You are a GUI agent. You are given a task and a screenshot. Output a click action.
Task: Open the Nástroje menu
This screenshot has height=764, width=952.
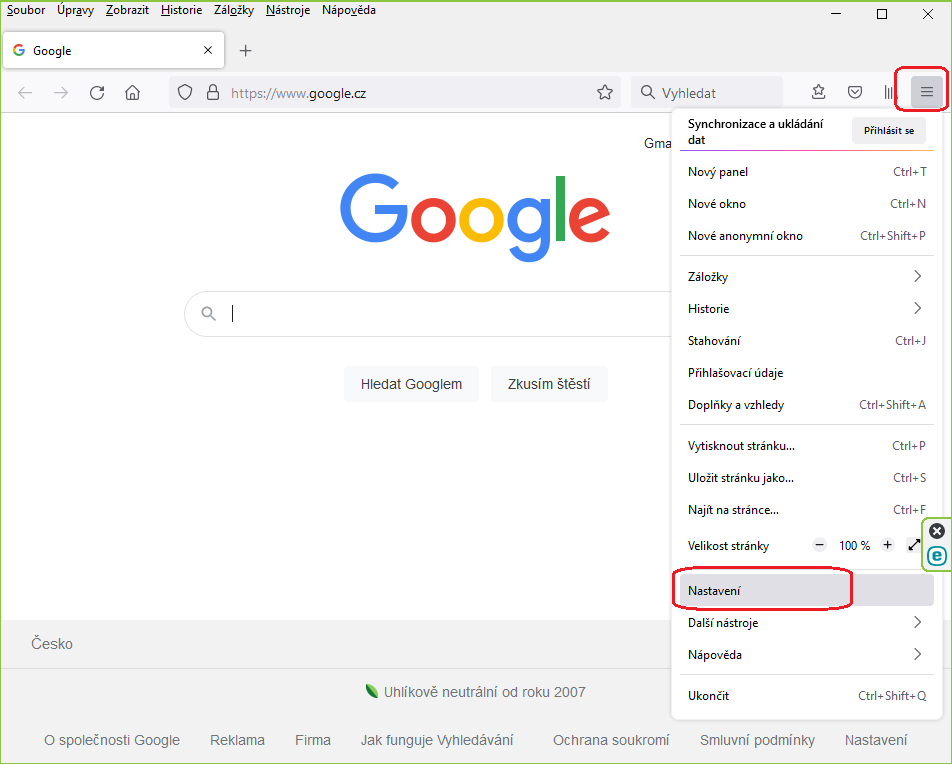pyautogui.click(x=288, y=10)
